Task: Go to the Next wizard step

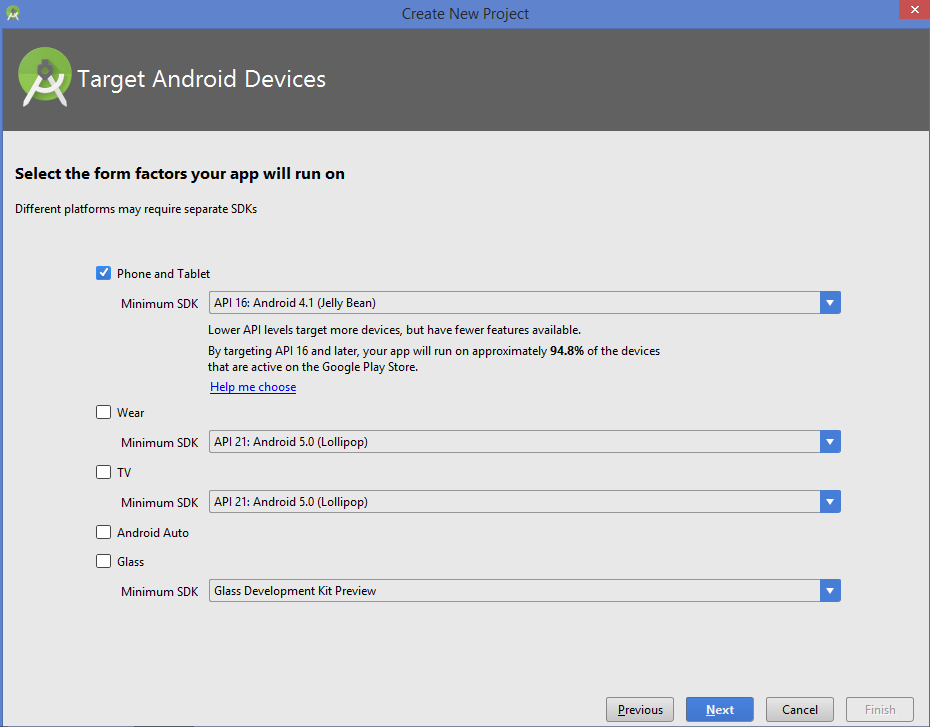Action: [720, 710]
